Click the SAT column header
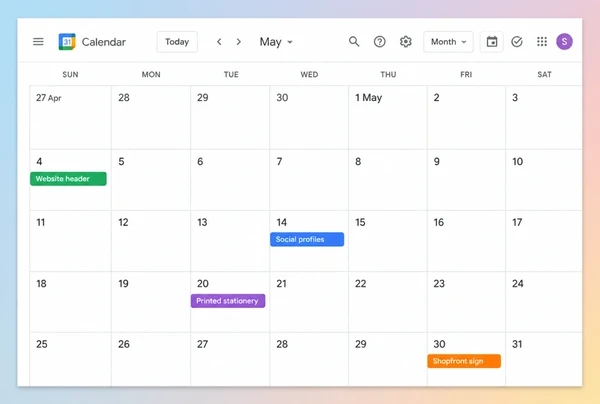 click(545, 75)
